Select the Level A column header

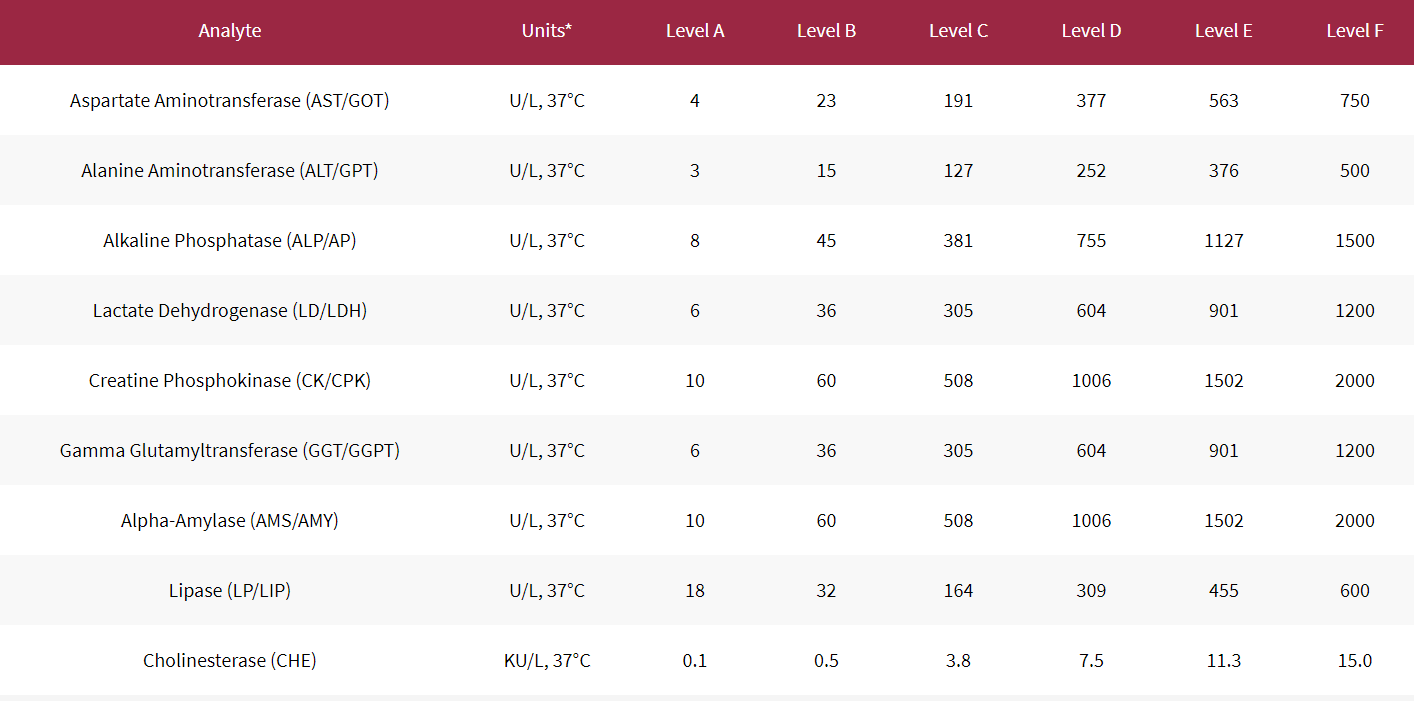[695, 31]
